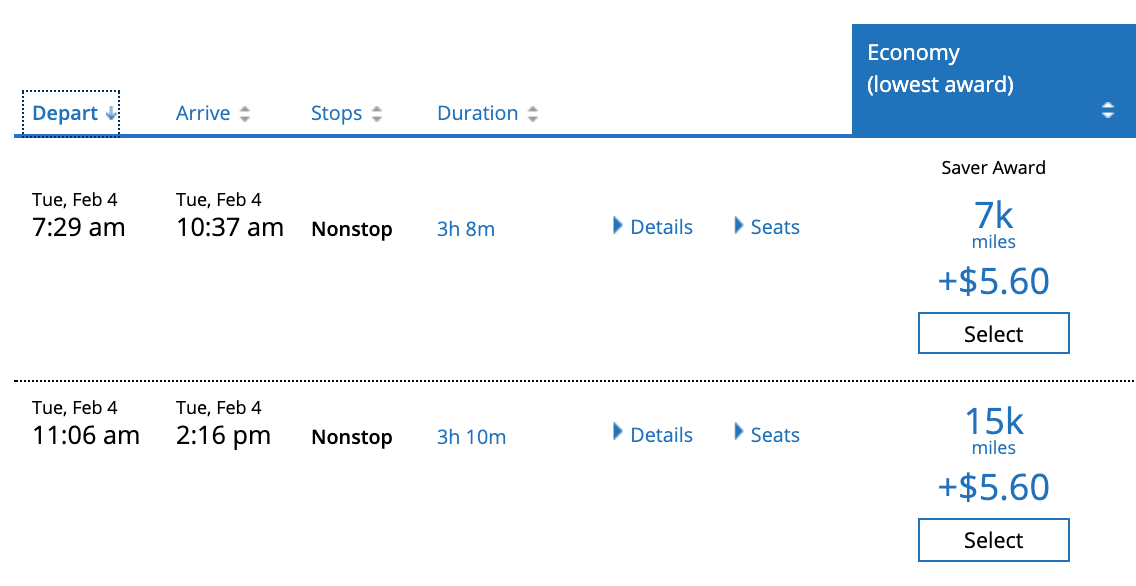Click the sort arrows in Economy header
Image resolution: width=1136 pixels, height=586 pixels.
[x=1107, y=111]
